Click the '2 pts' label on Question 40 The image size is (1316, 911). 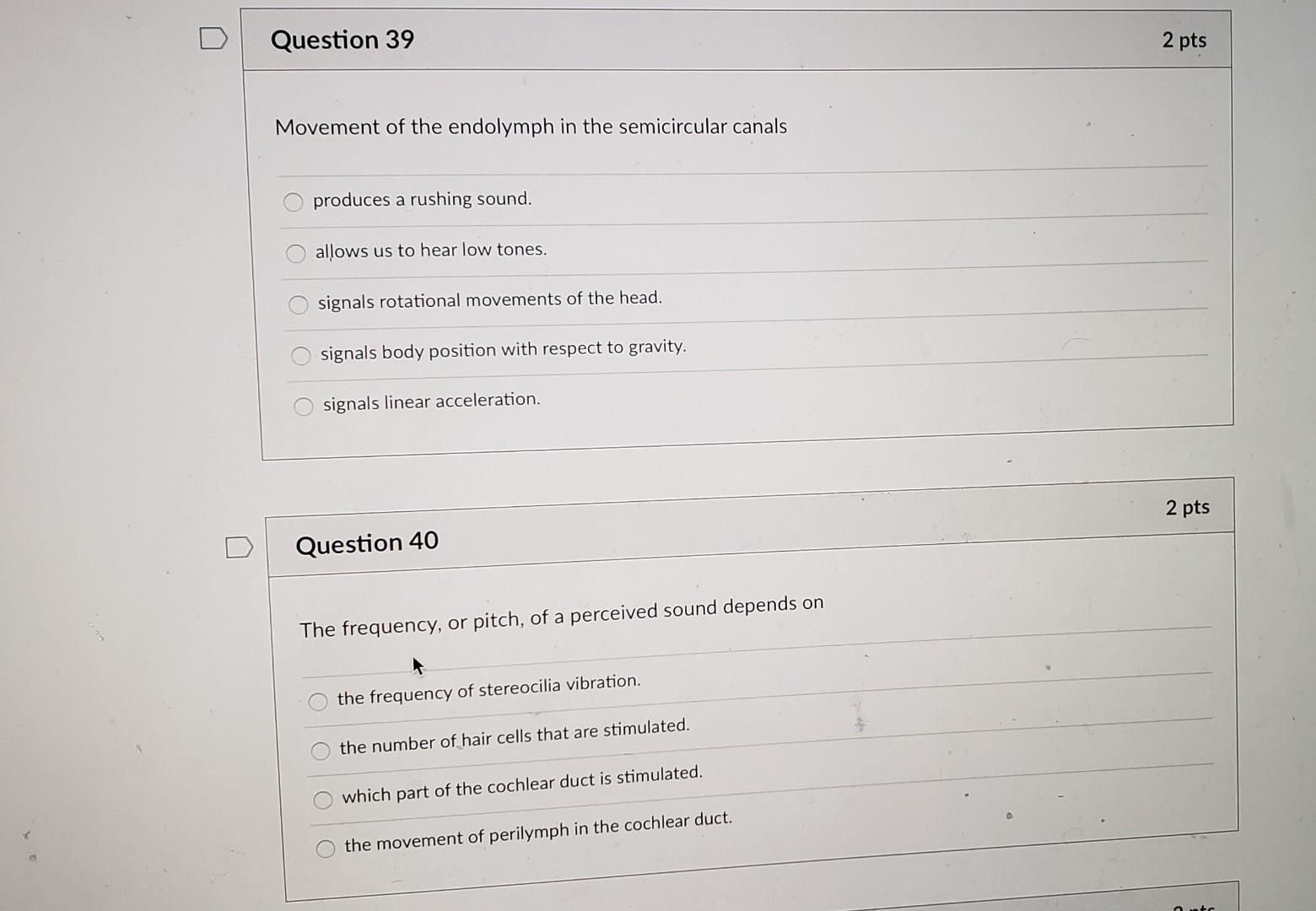(1188, 507)
